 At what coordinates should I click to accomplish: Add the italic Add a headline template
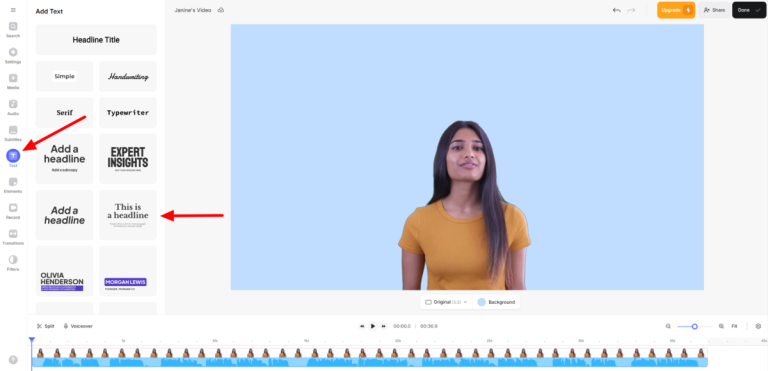65,215
